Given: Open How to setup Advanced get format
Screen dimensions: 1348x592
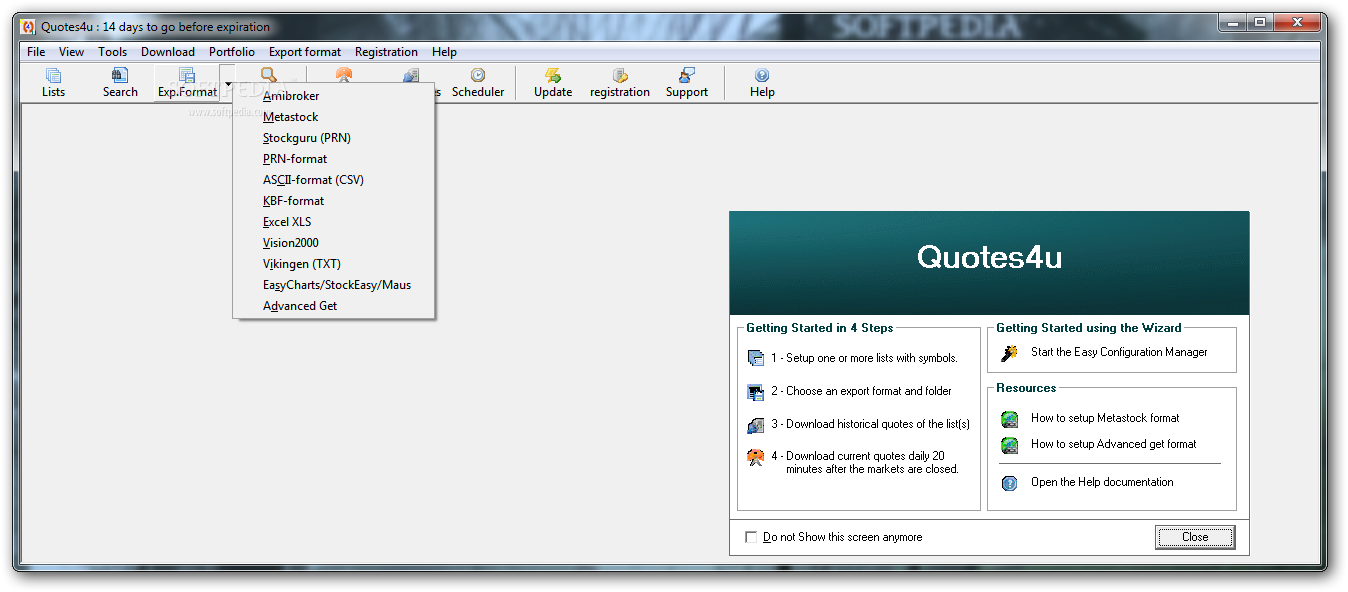Looking at the screenshot, I should pyautogui.click(x=1113, y=444).
